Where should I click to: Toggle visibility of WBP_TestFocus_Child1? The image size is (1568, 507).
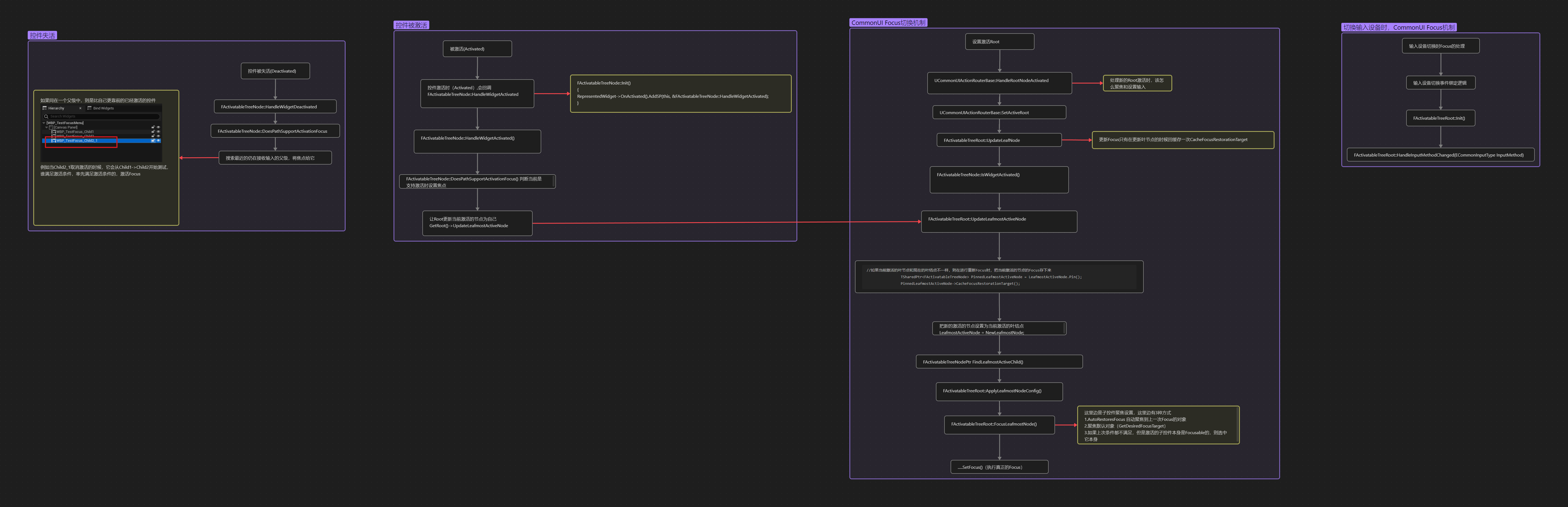point(158,132)
